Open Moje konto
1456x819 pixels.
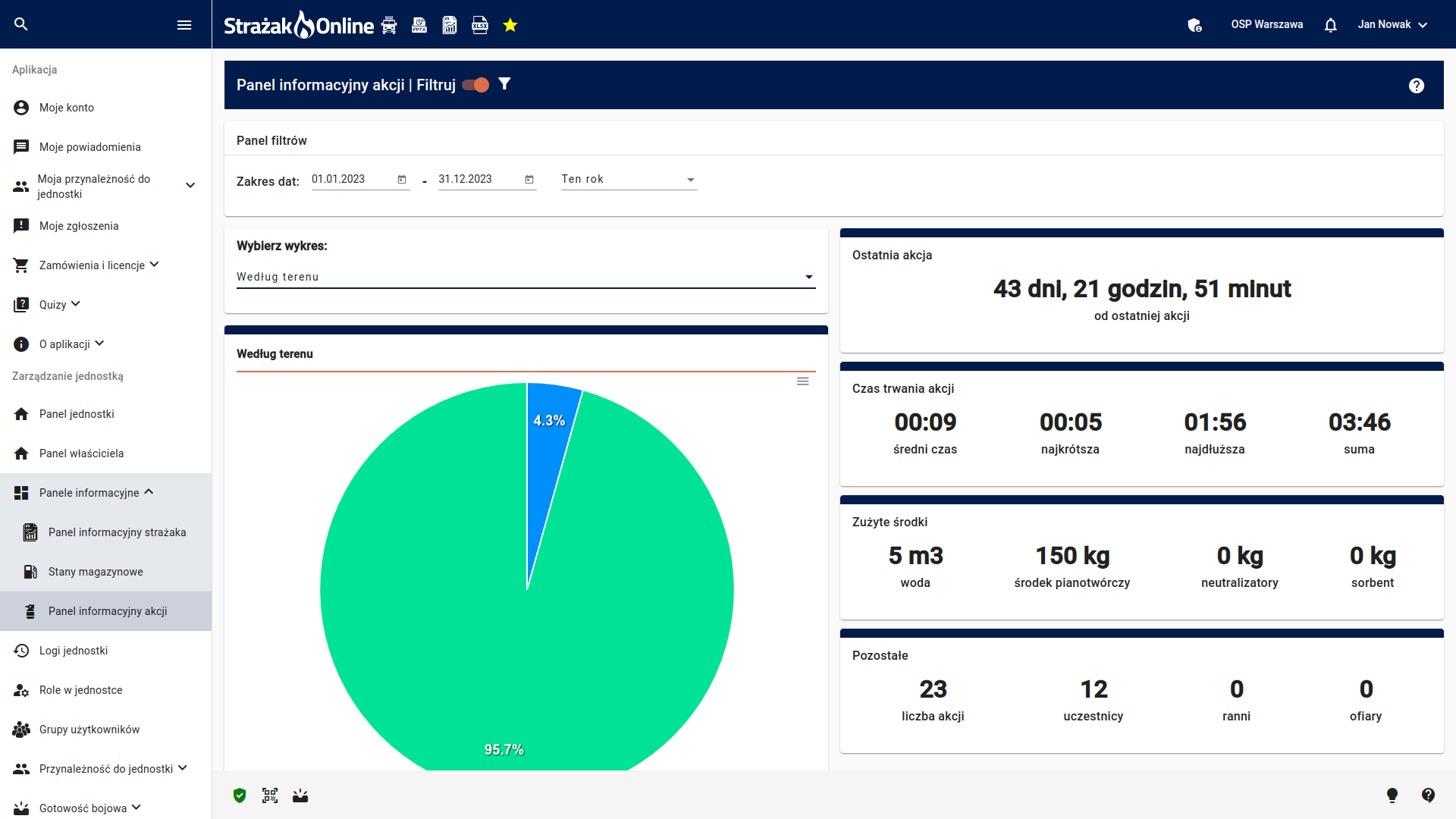point(106,108)
